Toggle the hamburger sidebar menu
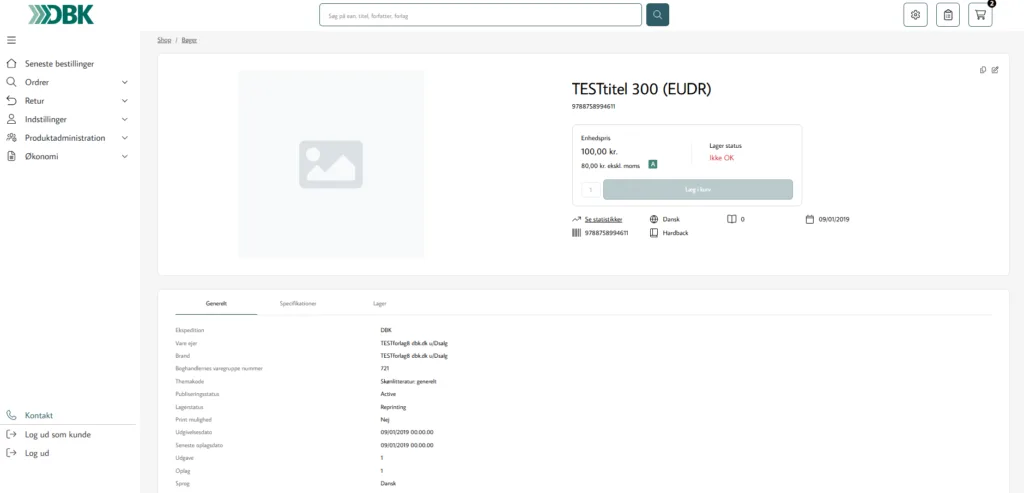This screenshot has height=493, width=1024. tap(11, 40)
